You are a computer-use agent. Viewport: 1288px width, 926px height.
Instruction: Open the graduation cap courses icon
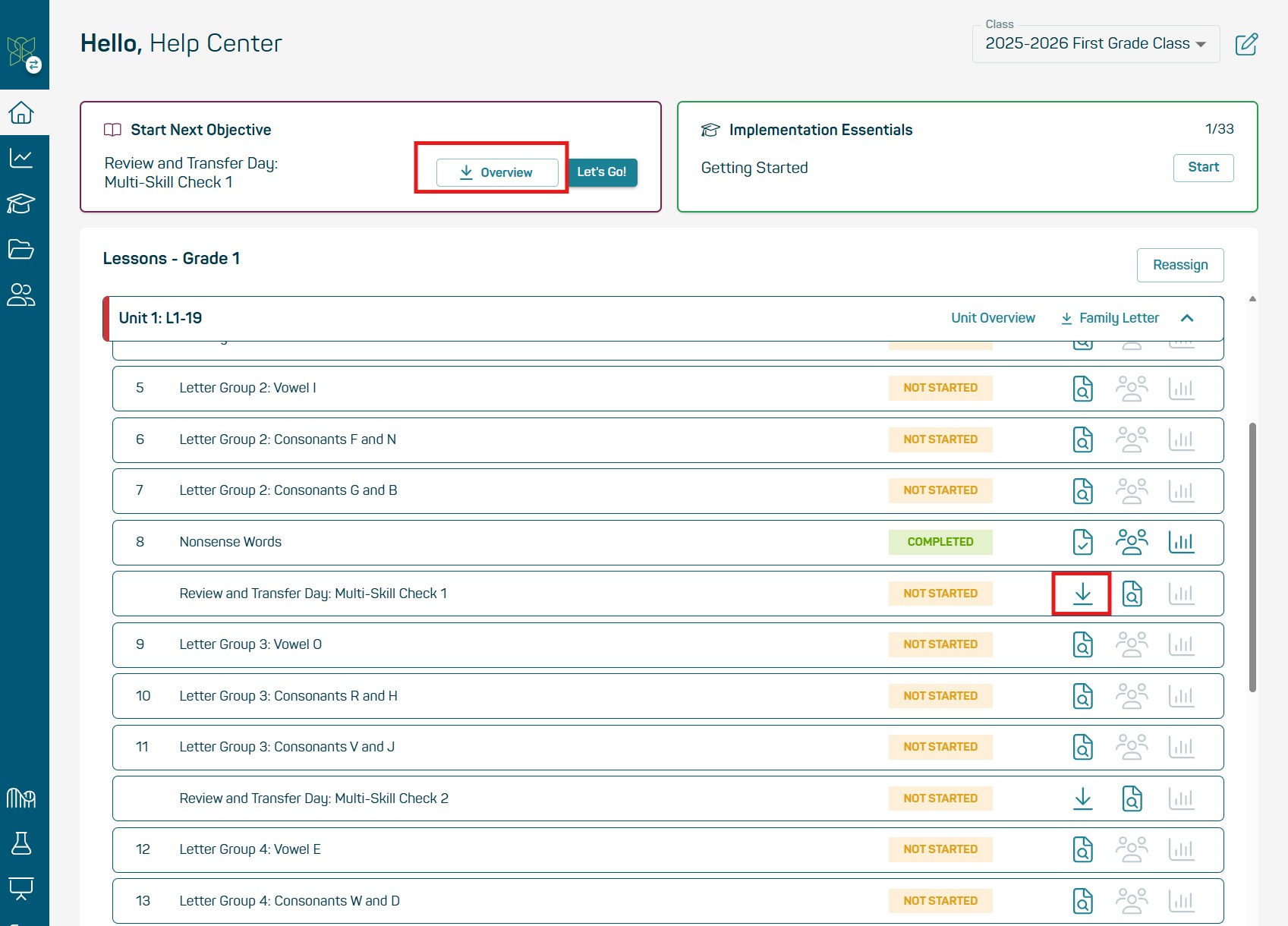pyautogui.click(x=21, y=203)
